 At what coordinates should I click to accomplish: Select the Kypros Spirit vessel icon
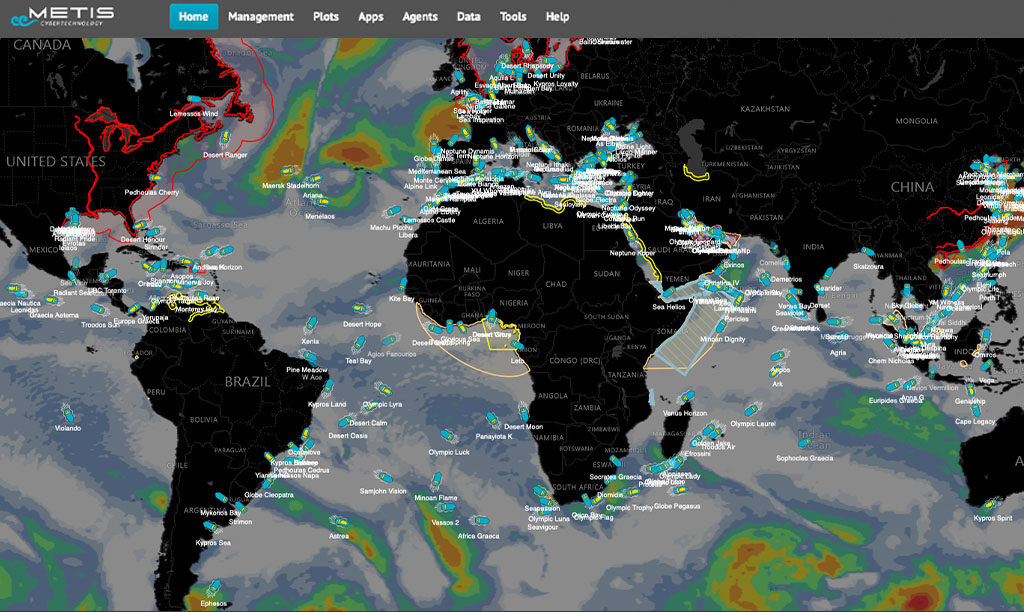[x=992, y=504]
